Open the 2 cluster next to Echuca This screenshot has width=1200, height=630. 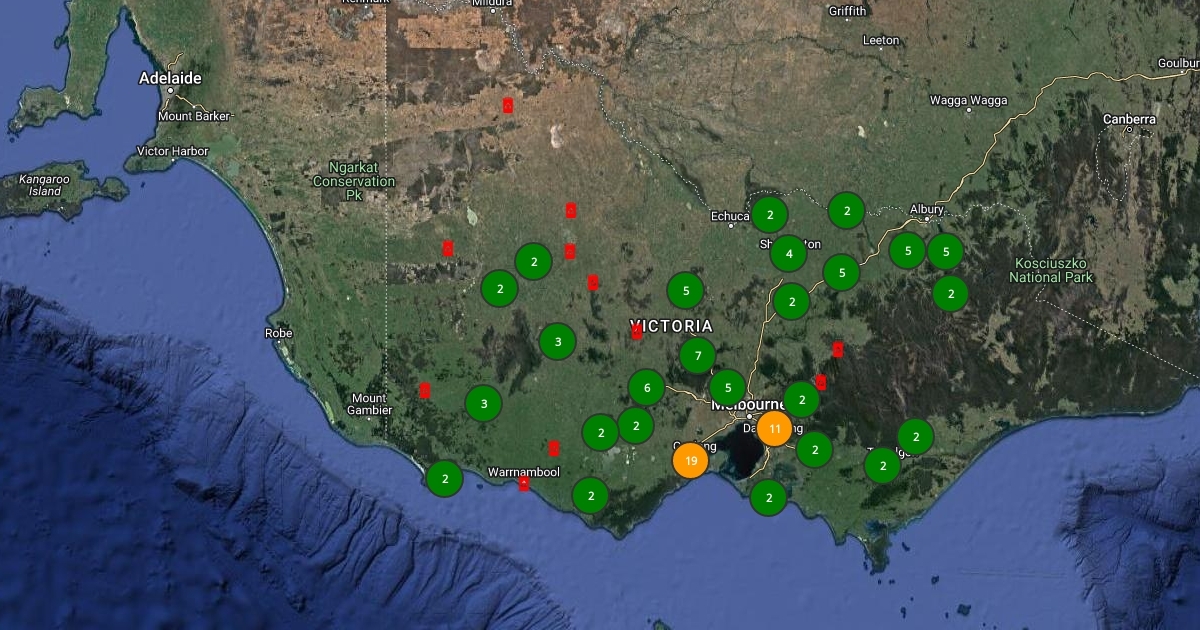(x=769, y=215)
